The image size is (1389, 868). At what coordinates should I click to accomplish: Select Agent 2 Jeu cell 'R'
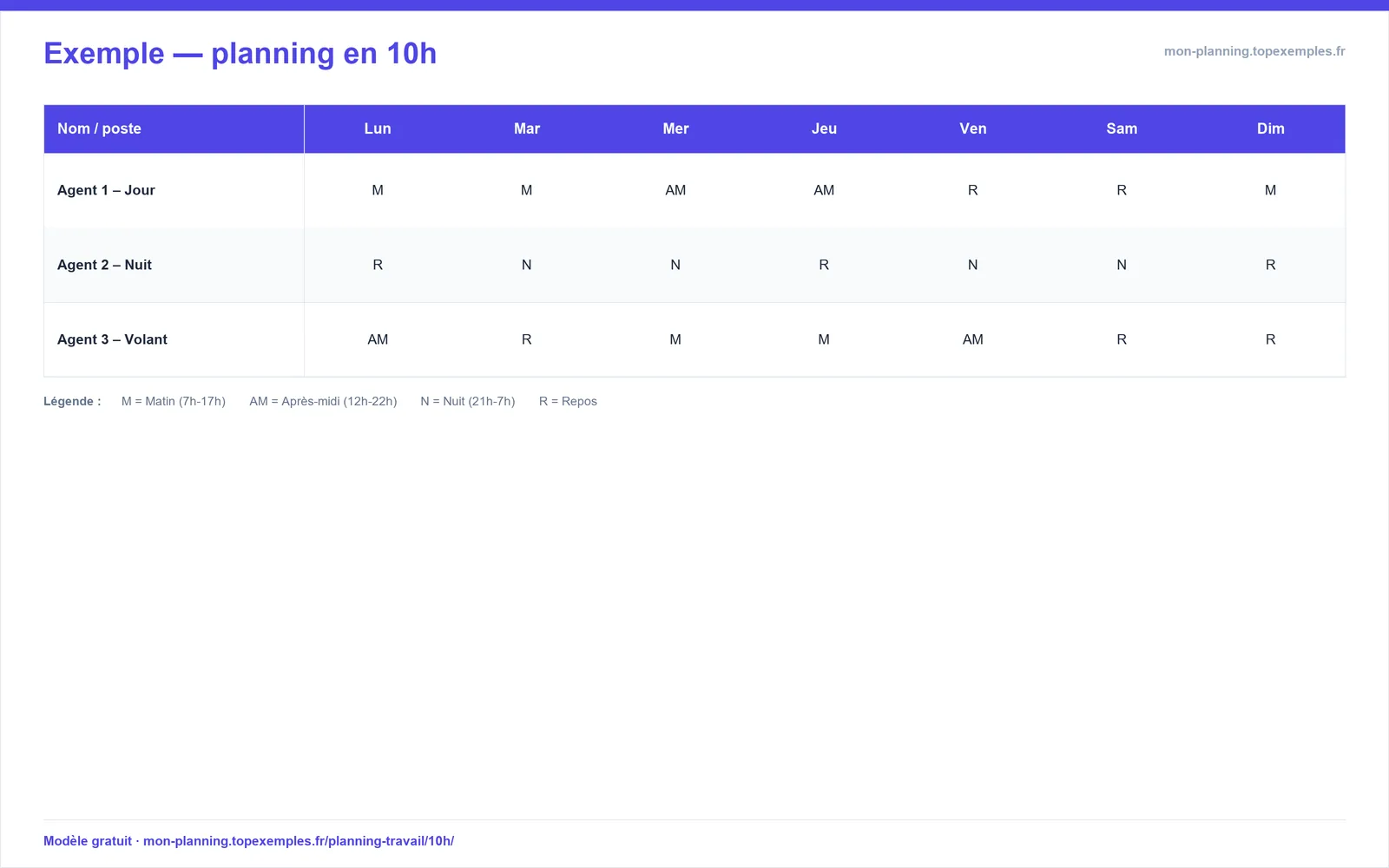[824, 265]
